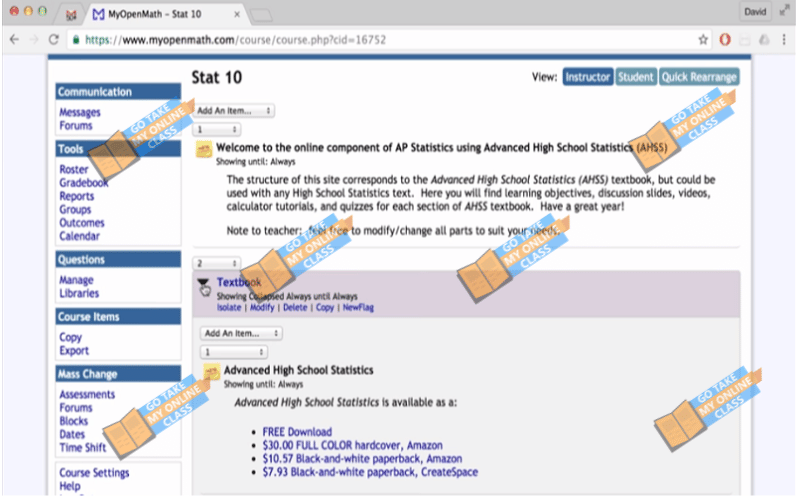This screenshot has width=800, height=500.
Task: Click the browser back arrow
Action: tap(14, 40)
